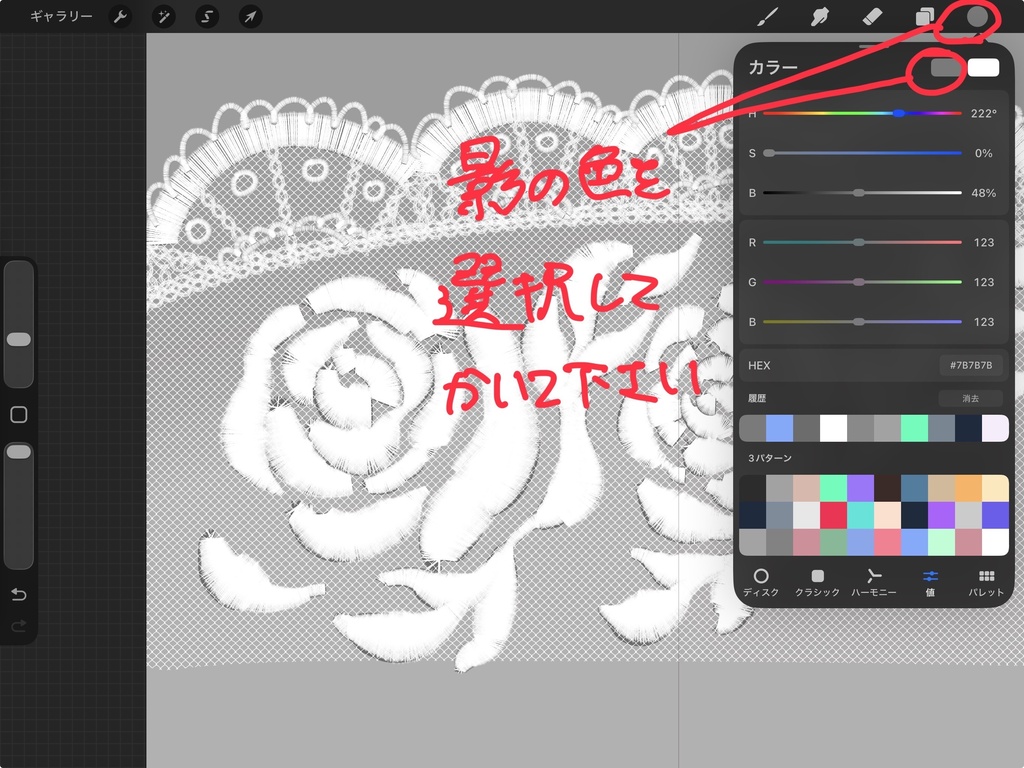Pick the pale lavender swatch in history

point(995,428)
